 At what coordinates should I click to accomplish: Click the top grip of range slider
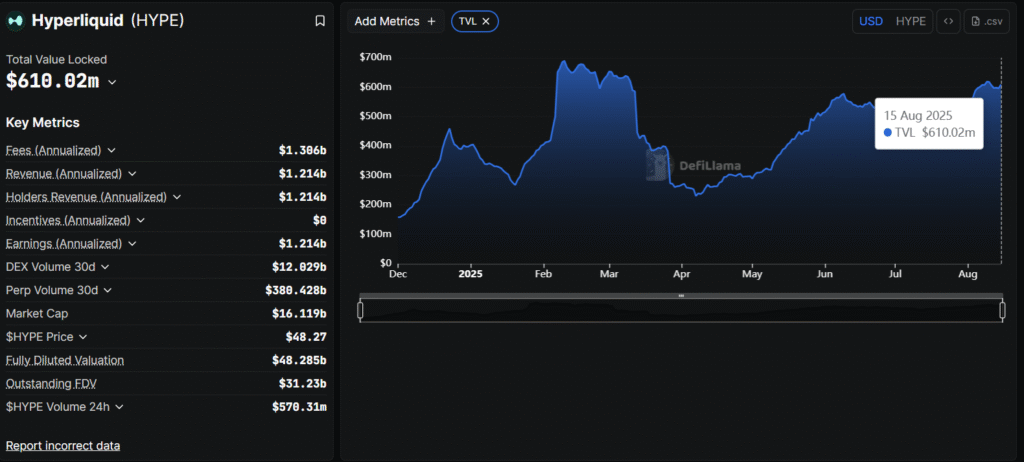681,296
